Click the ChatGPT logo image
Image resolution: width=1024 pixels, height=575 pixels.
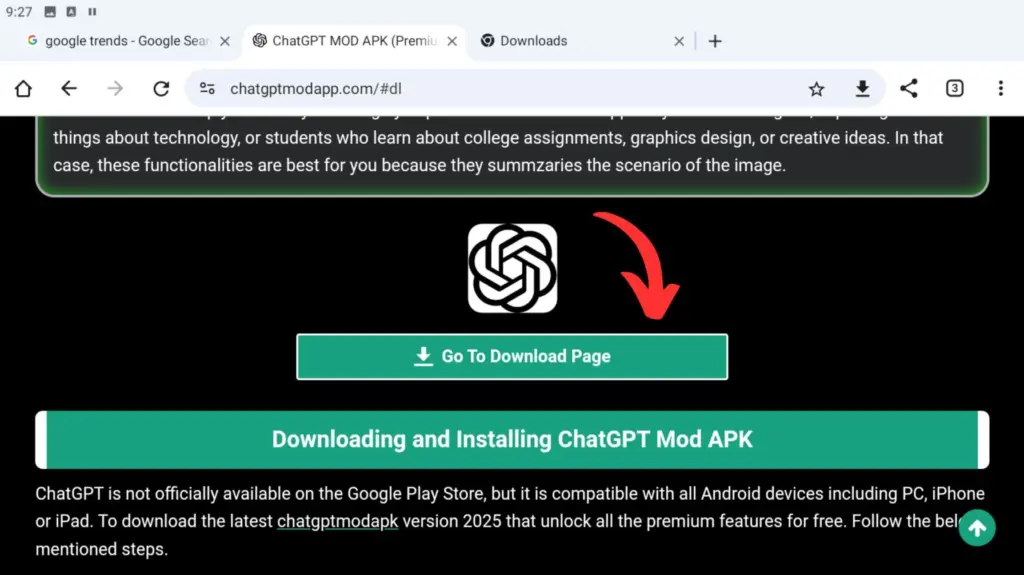click(513, 269)
